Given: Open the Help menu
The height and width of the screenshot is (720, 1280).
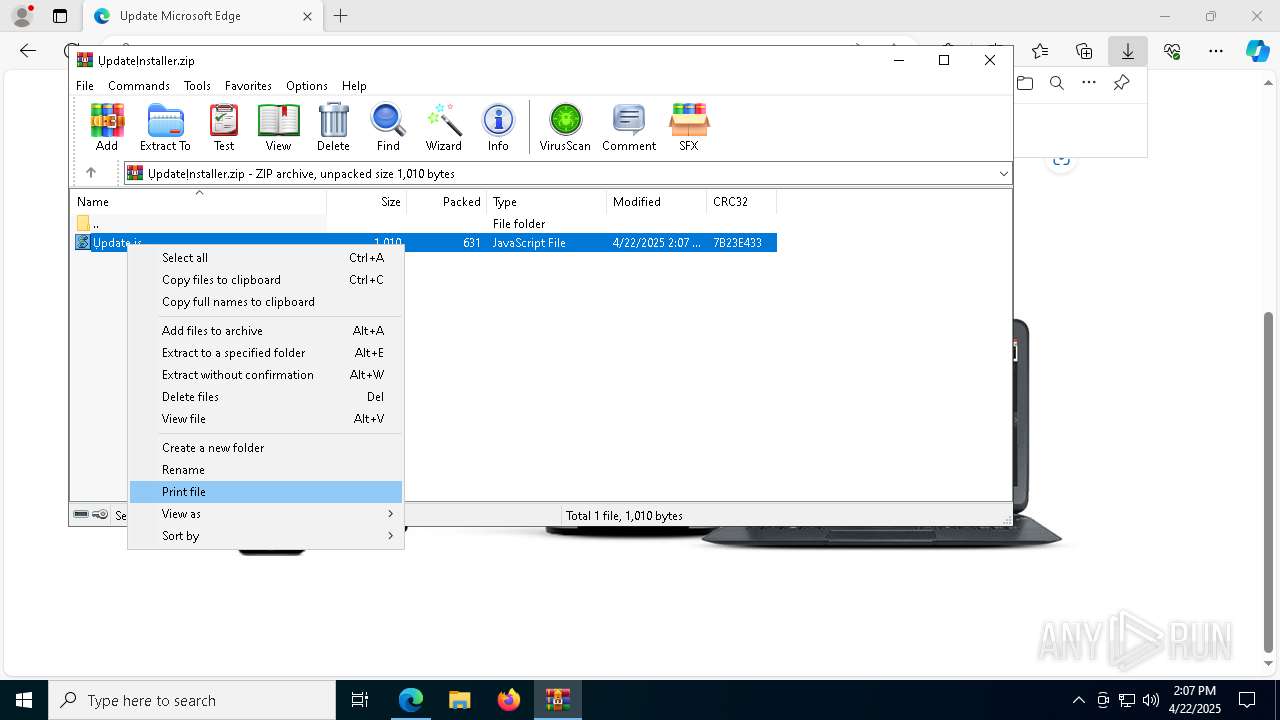Looking at the screenshot, I should pos(354,86).
